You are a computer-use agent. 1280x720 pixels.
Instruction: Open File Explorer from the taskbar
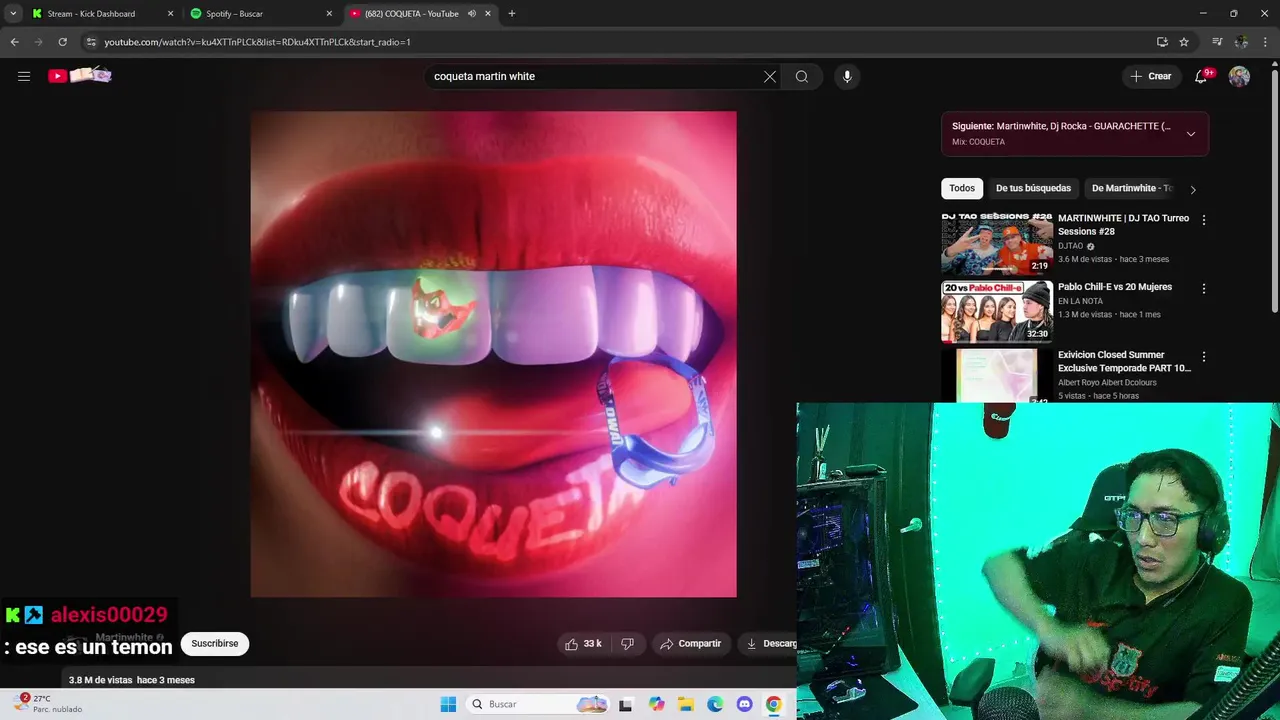pyautogui.click(x=686, y=704)
